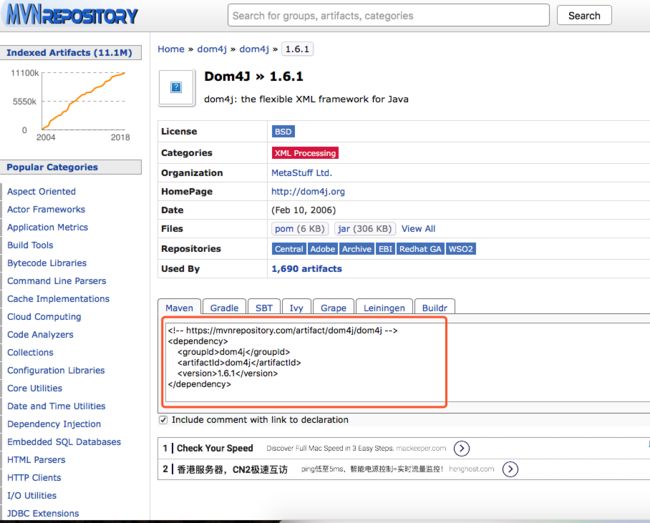Switch to the Maven tab
Image resolution: width=650 pixels, height=523 pixels.
[x=179, y=308]
